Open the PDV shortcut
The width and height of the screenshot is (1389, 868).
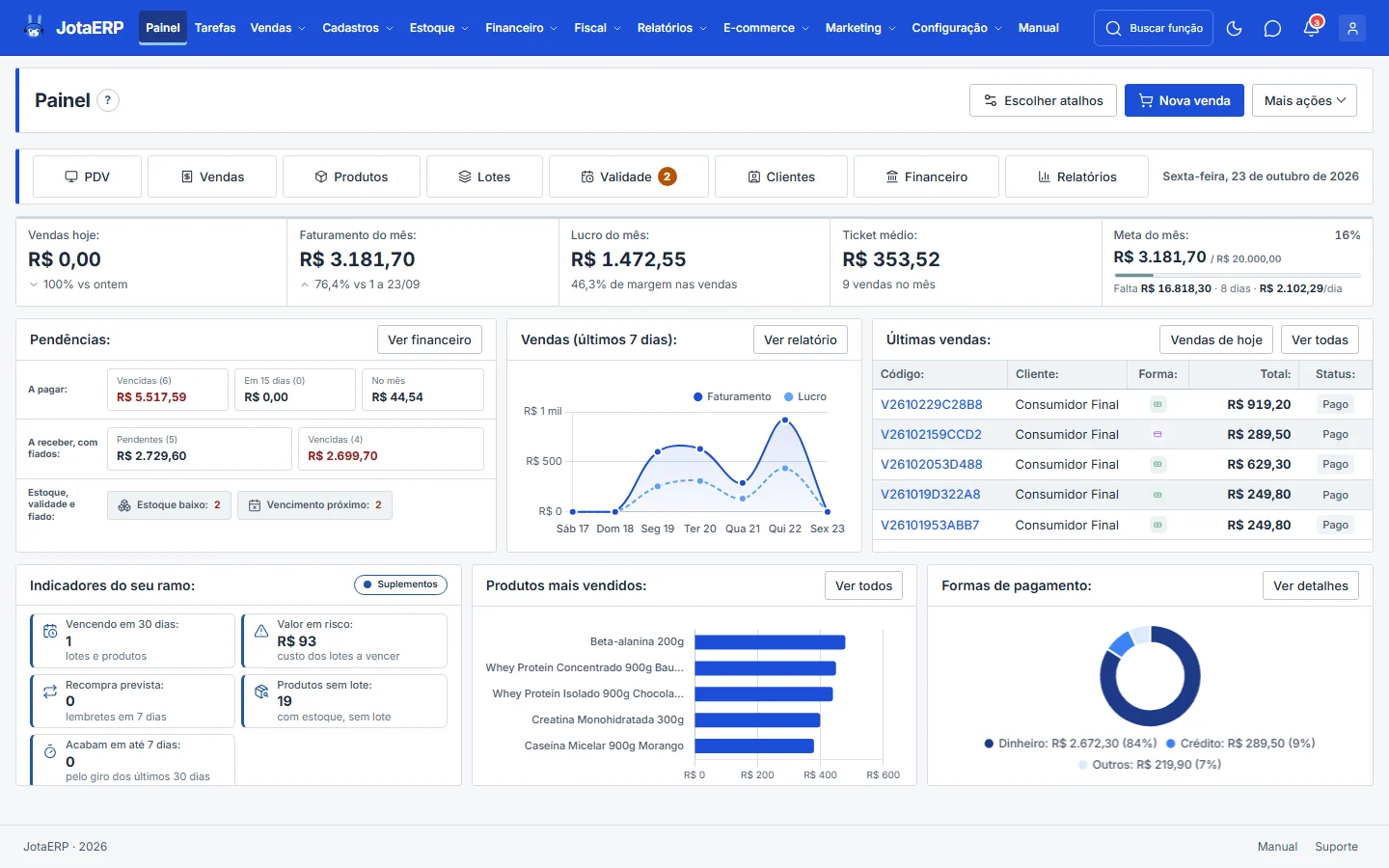pyautogui.click(x=88, y=176)
